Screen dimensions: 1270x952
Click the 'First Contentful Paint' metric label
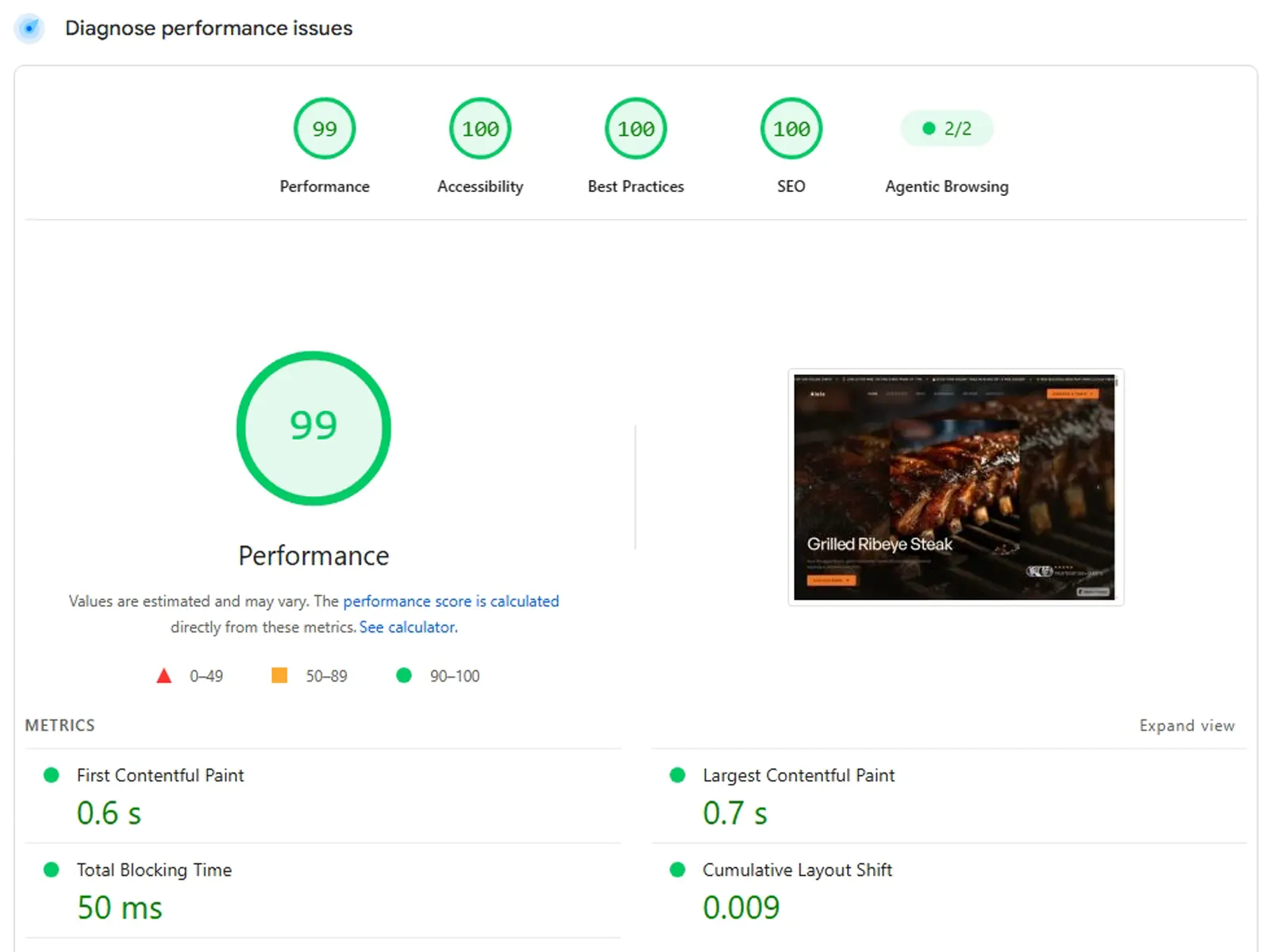(x=160, y=775)
